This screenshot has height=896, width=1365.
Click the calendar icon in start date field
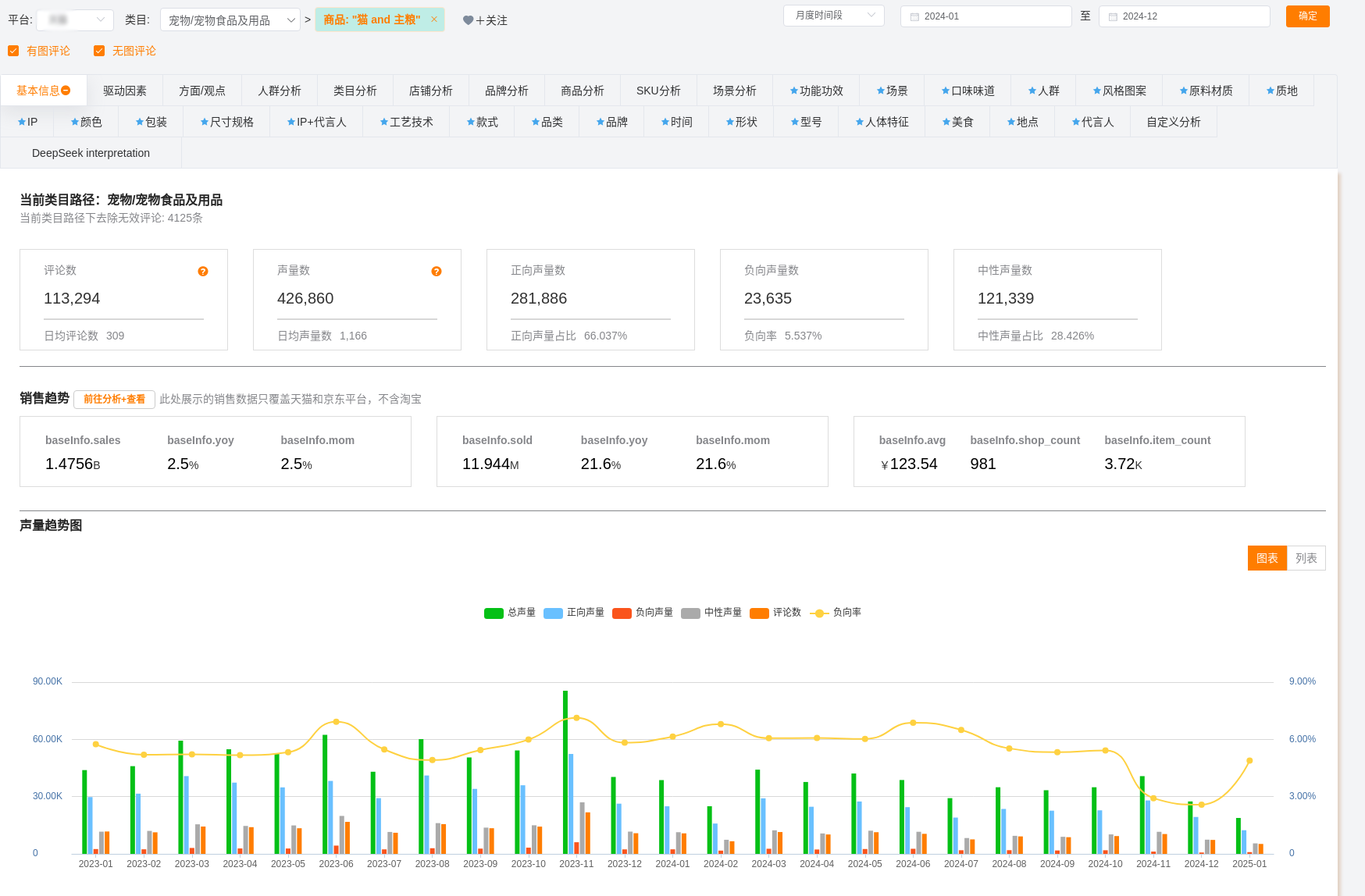click(x=914, y=16)
